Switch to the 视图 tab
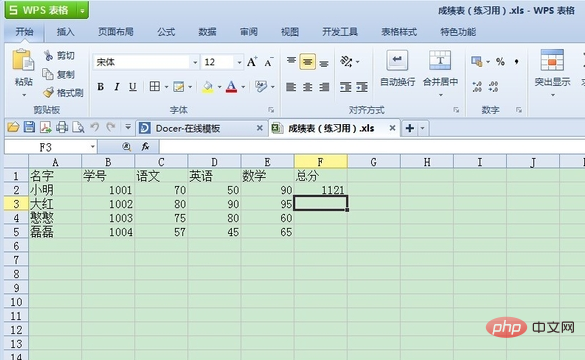585x360 pixels. point(290,32)
